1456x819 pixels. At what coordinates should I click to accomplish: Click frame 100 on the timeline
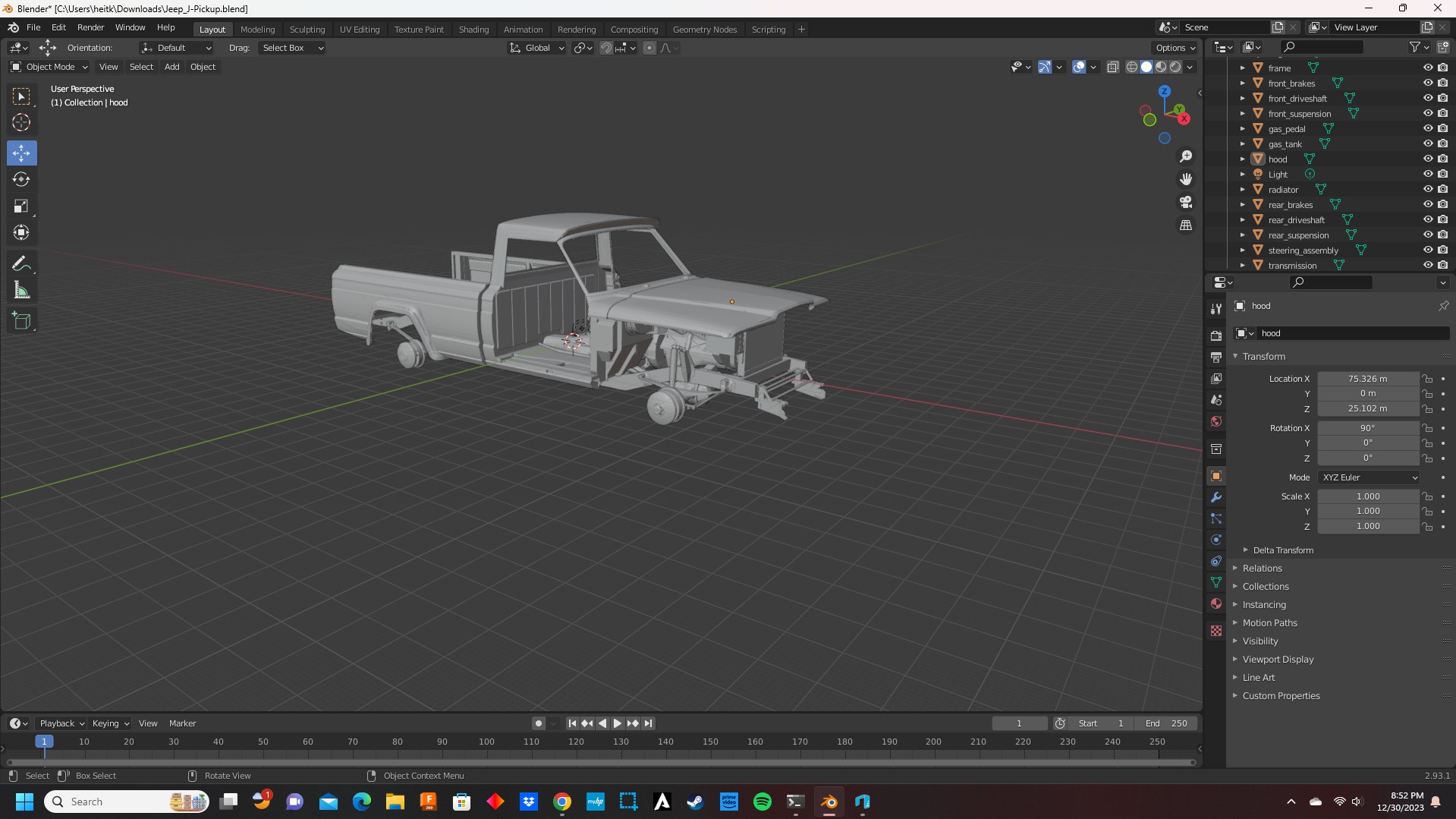tap(486, 742)
